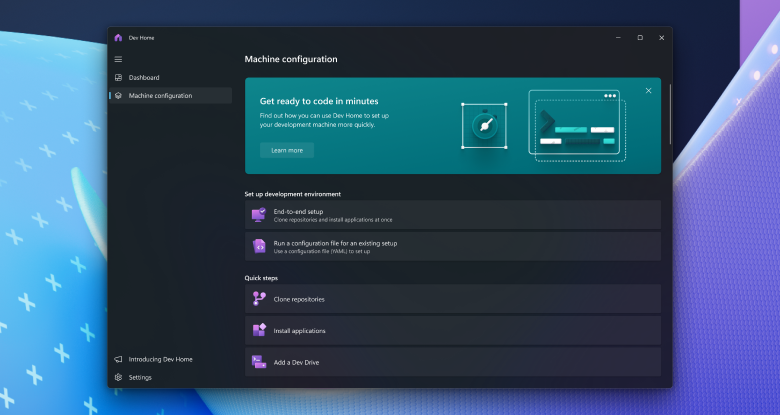Click the Clone repositories icon
Image resolution: width=780 pixels, height=415 pixels.
pos(259,299)
